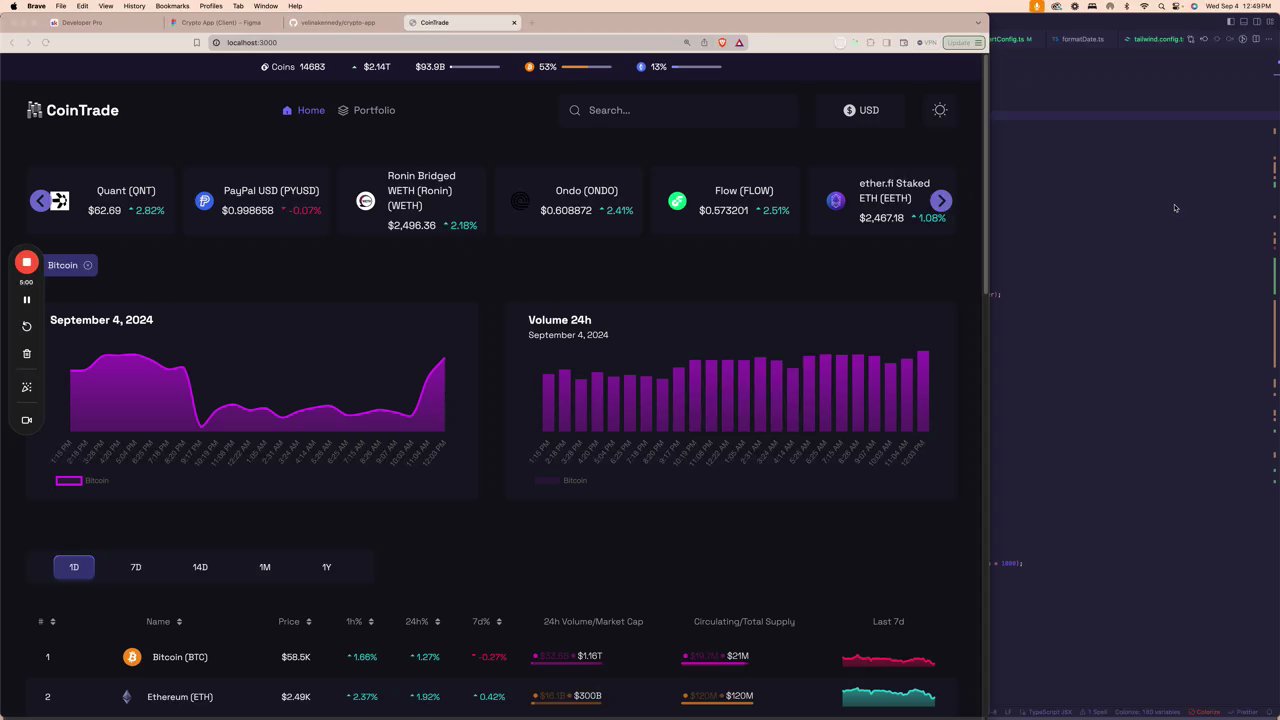Open the USD currency dropdown
This screenshot has height=720, width=1280.
(861, 110)
